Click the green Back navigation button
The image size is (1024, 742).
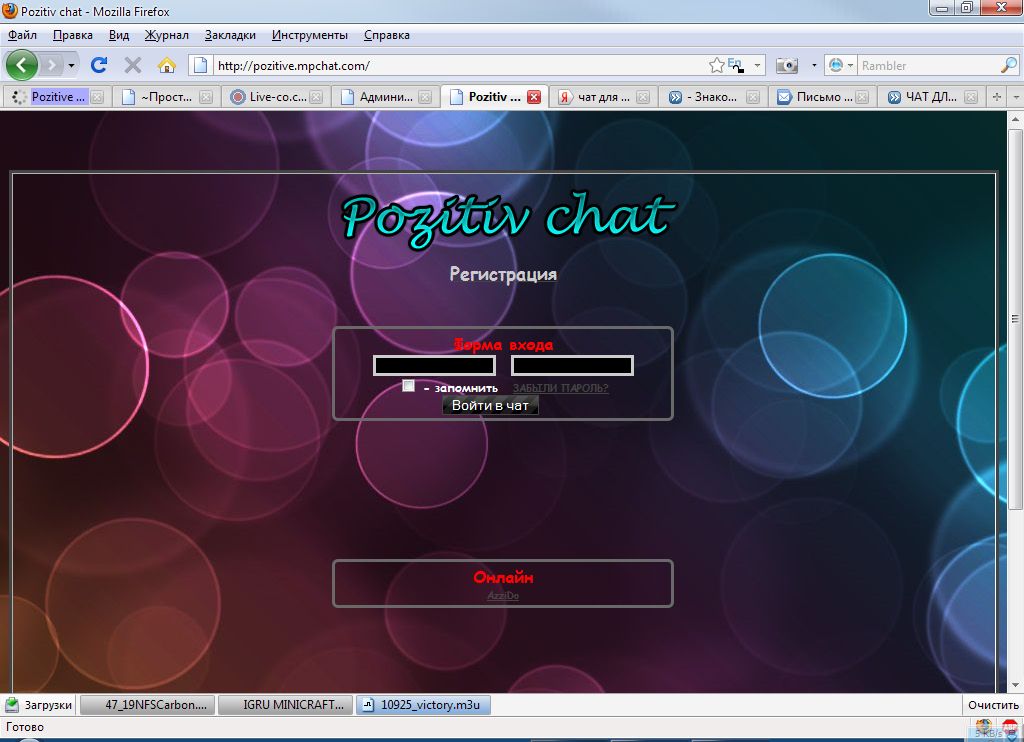coord(22,65)
